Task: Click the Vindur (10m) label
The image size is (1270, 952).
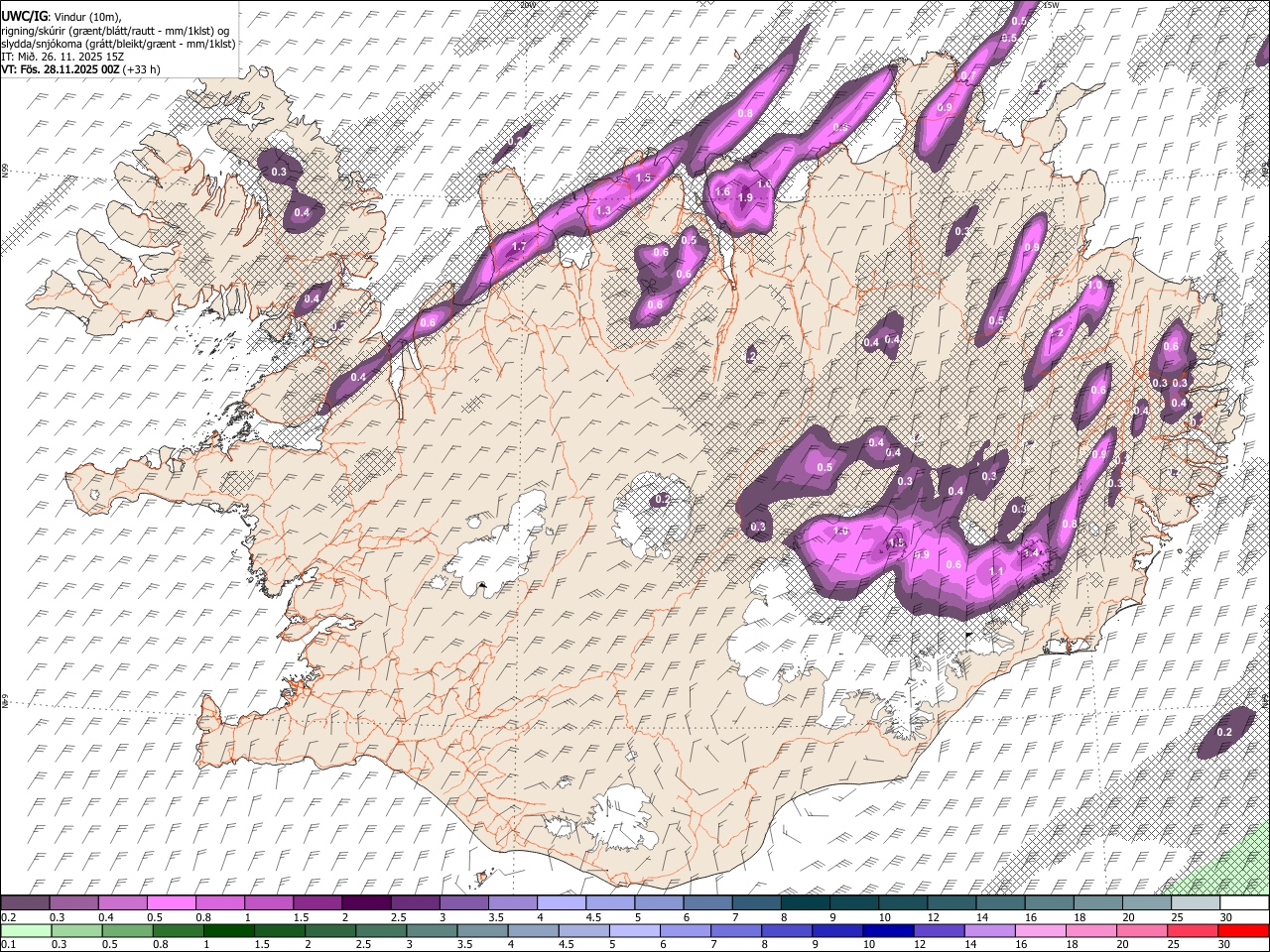Action: pyautogui.click(x=87, y=17)
